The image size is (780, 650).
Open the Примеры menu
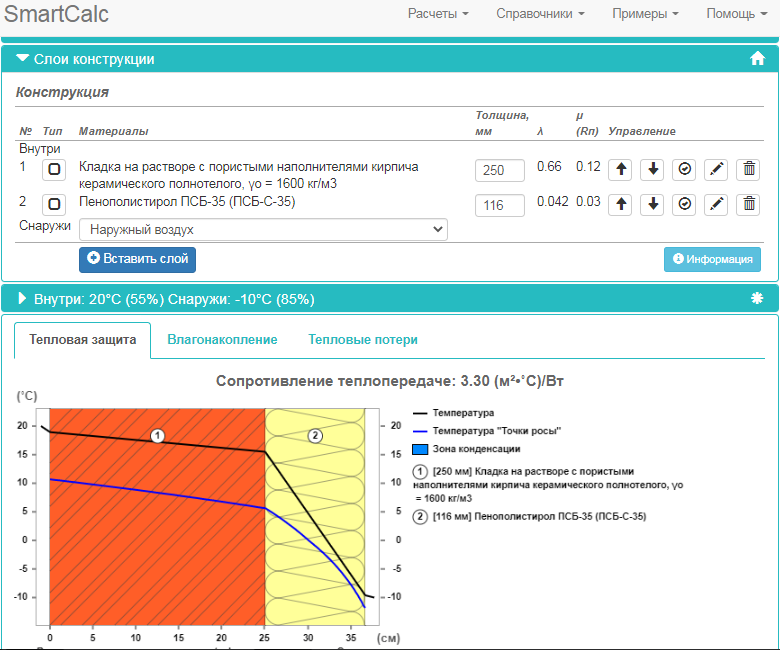645,13
